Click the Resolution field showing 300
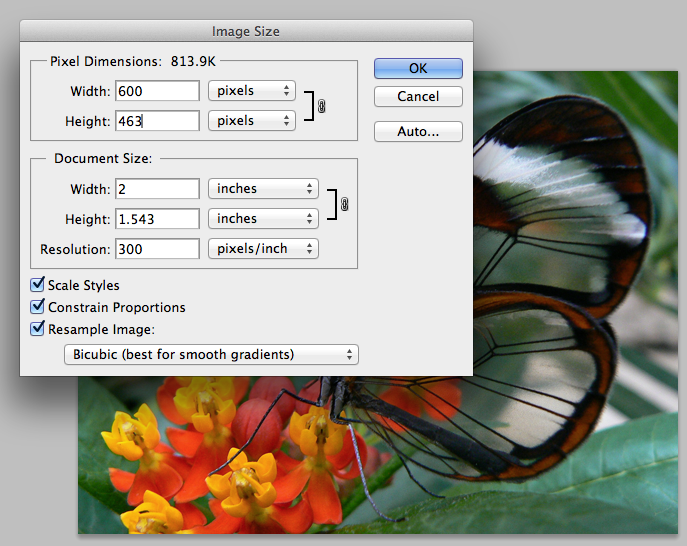The height and width of the screenshot is (546, 687). click(157, 249)
